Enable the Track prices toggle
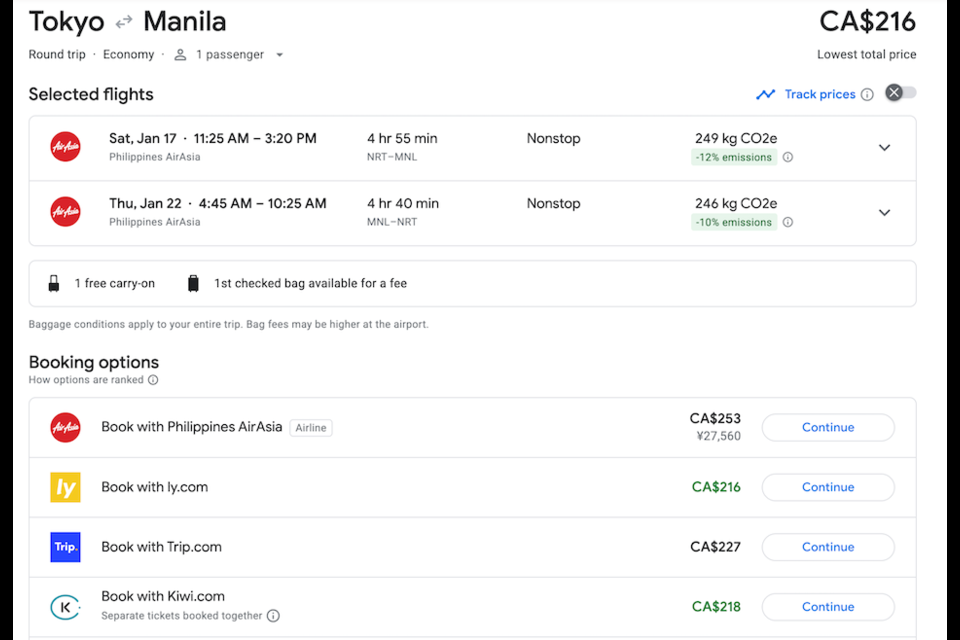This screenshot has width=960, height=640. click(901, 93)
